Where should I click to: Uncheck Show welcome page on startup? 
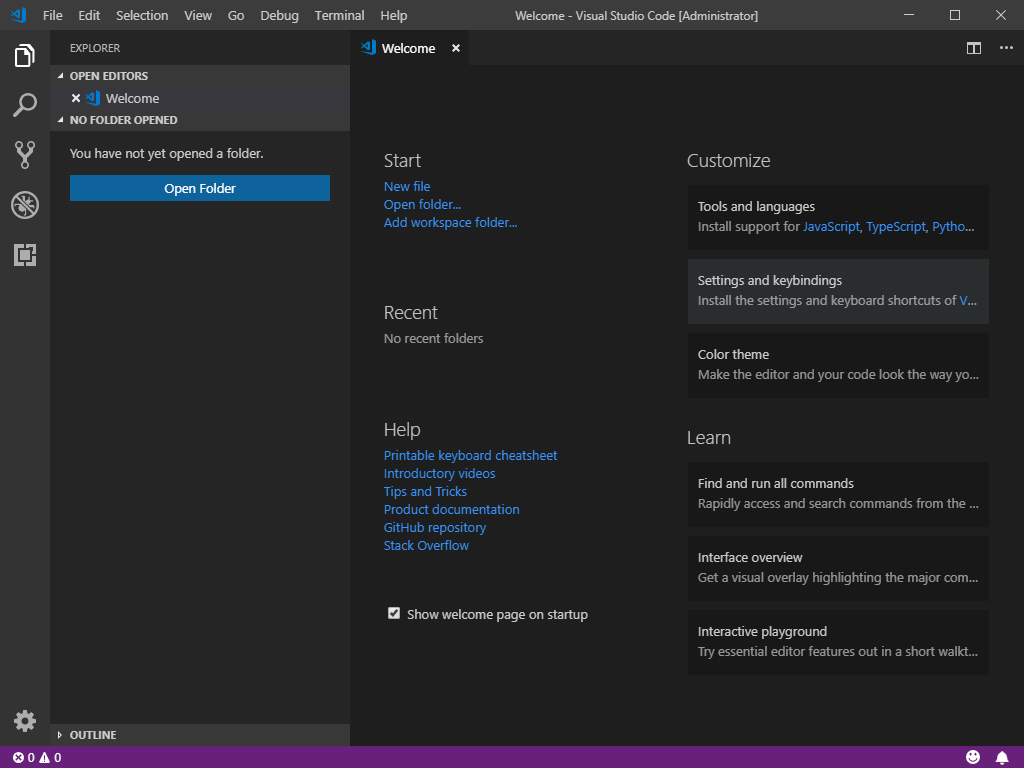(394, 613)
